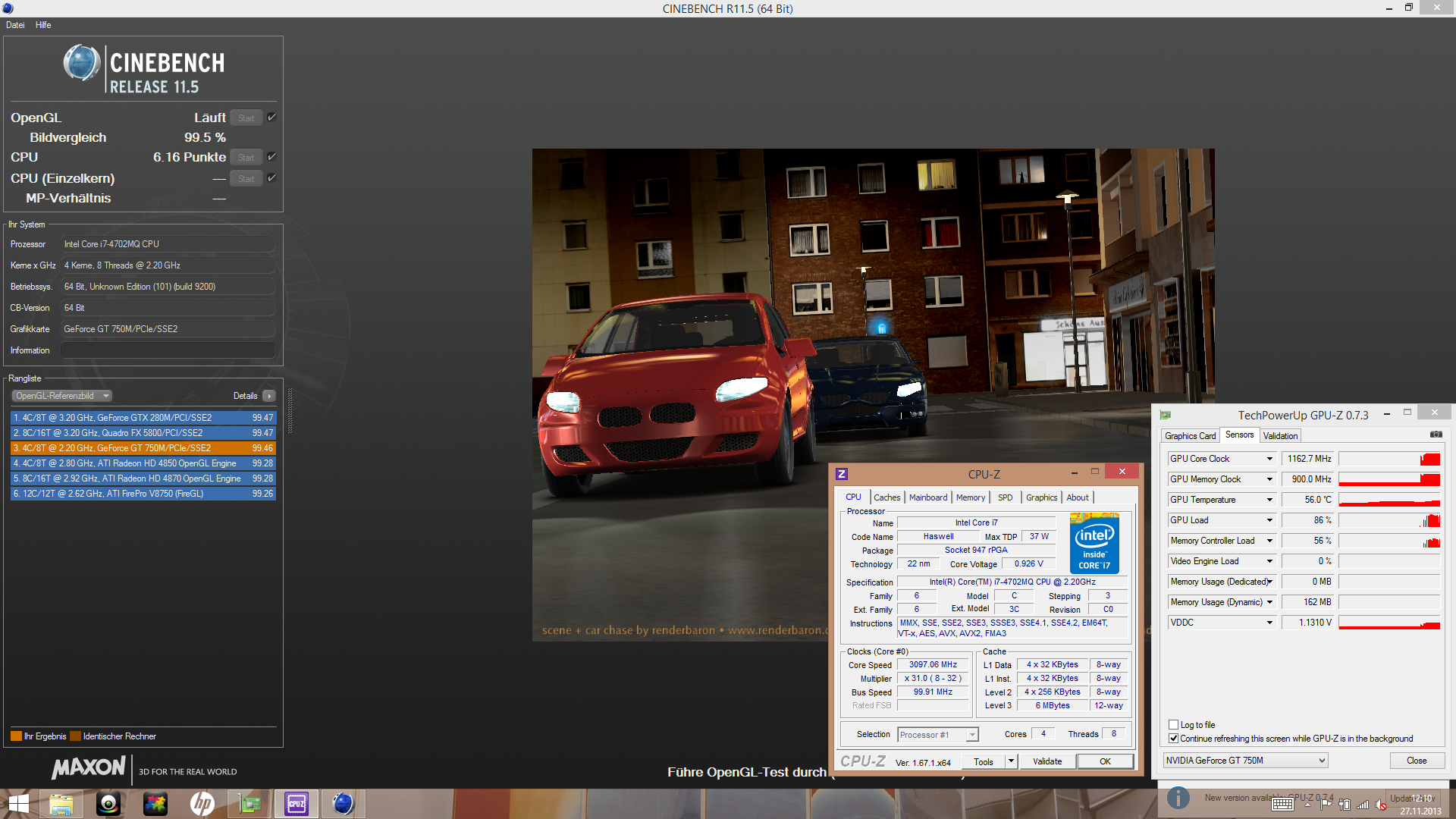This screenshot has width=1456, height=819.
Task: Click Start button next to CPU test
Action: pyautogui.click(x=246, y=158)
